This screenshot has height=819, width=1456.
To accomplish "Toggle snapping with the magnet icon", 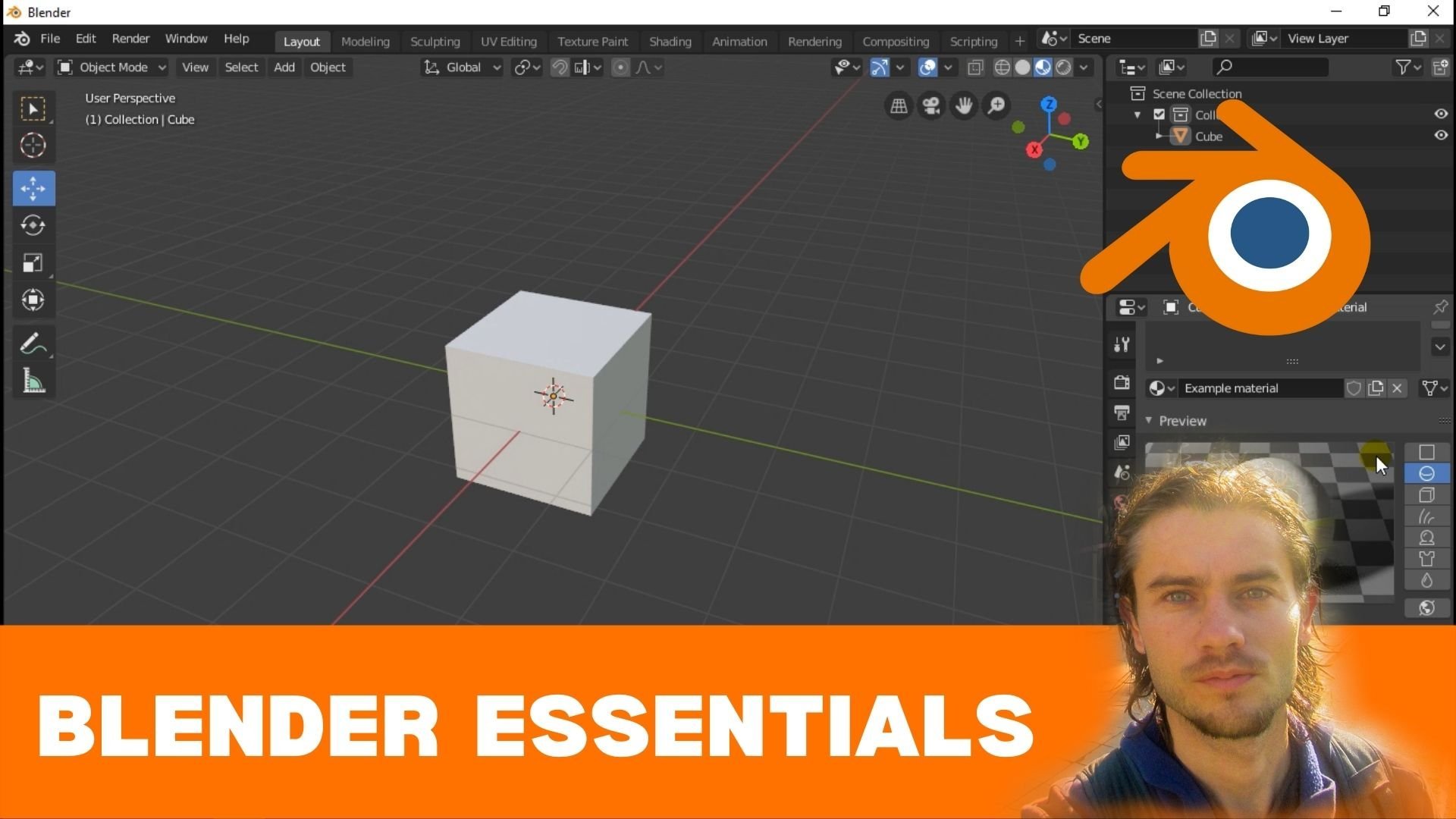I will tap(560, 67).
